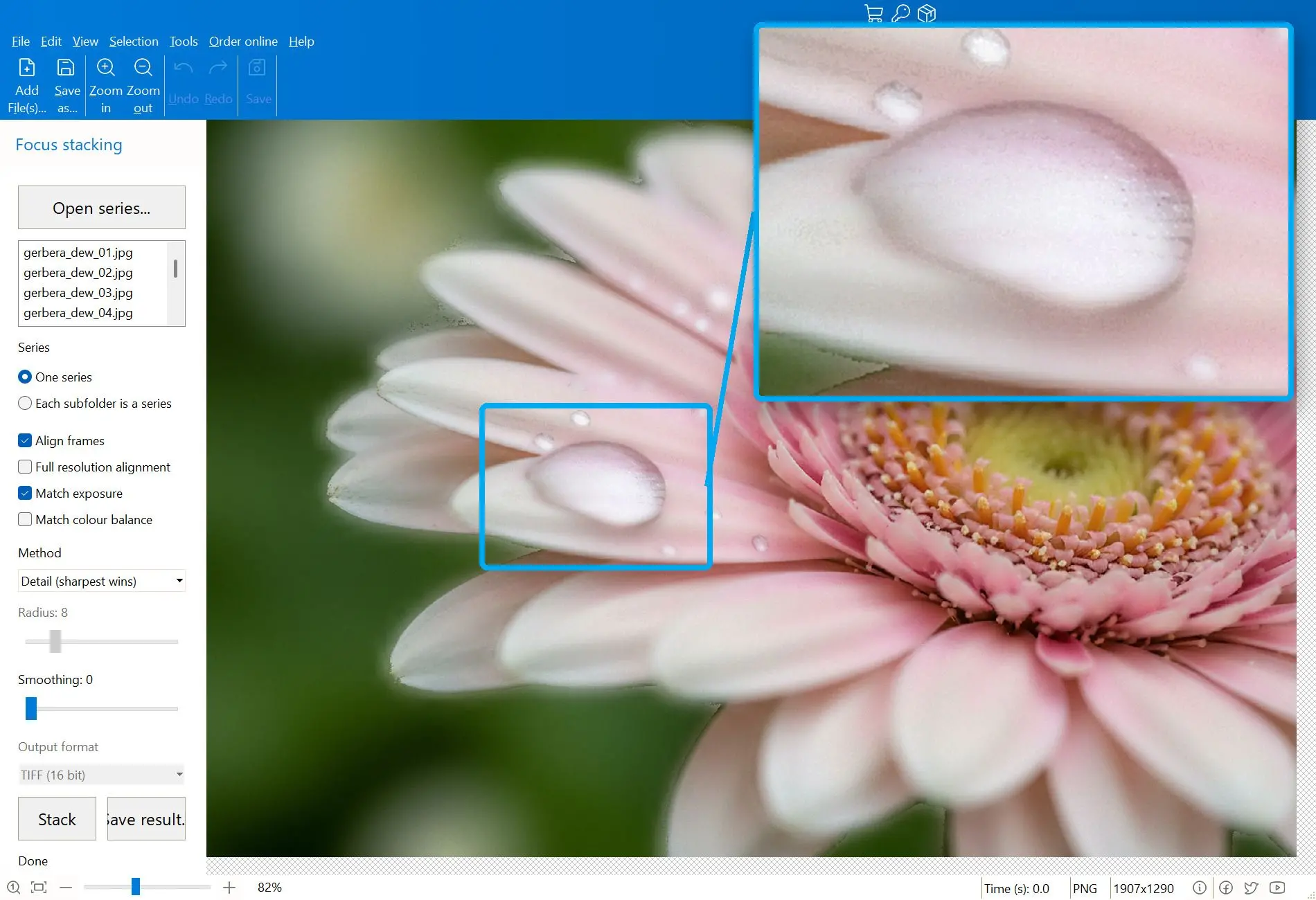Viewport: 1316px width, 900px height.
Task: Open the File menu
Action: pyautogui.click(x=21, y=41)
